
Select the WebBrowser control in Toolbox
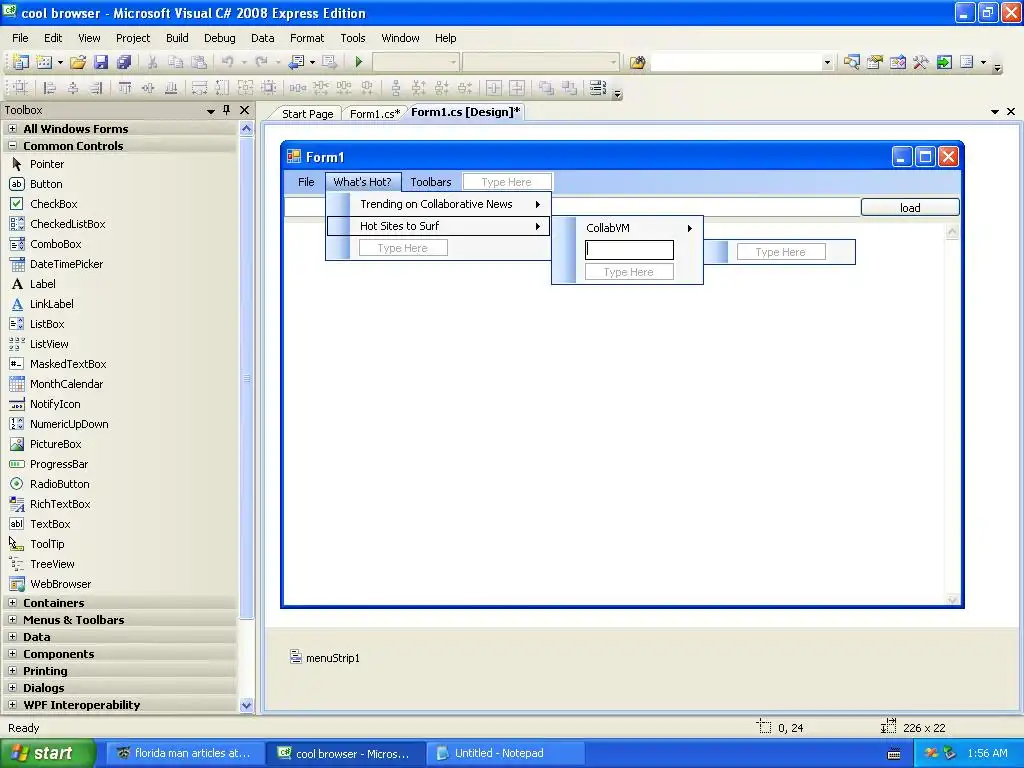60,584
